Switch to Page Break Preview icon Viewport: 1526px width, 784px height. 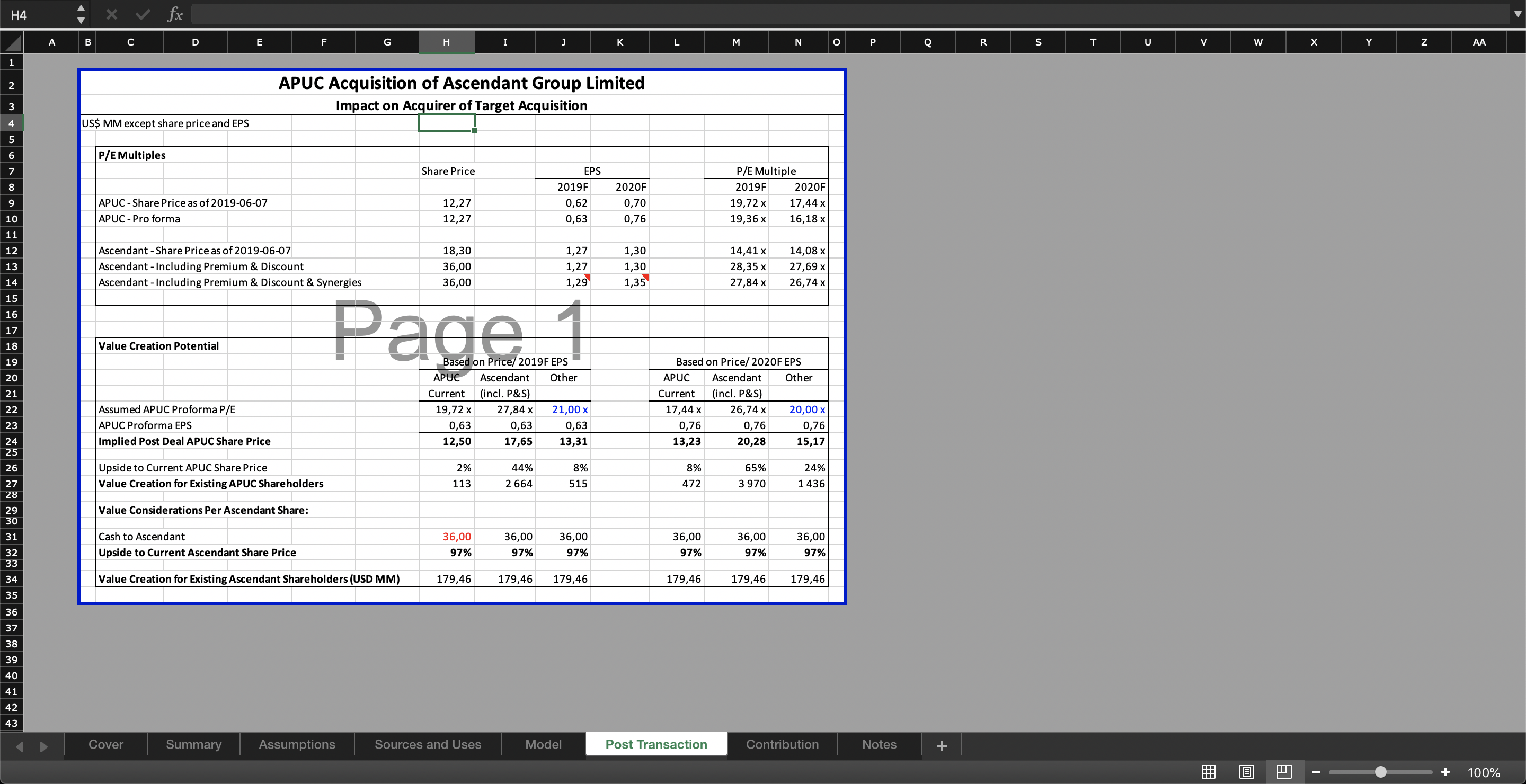click(x=1284, y=772)
